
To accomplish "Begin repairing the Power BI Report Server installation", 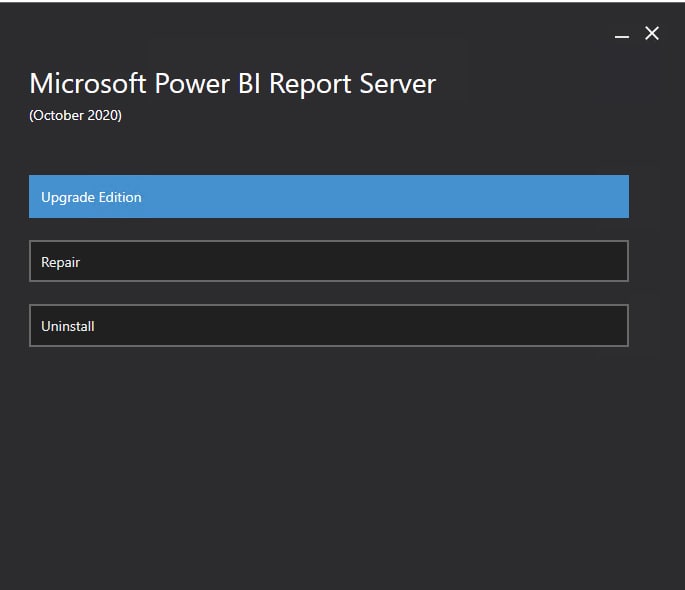I will pos(329,261).
